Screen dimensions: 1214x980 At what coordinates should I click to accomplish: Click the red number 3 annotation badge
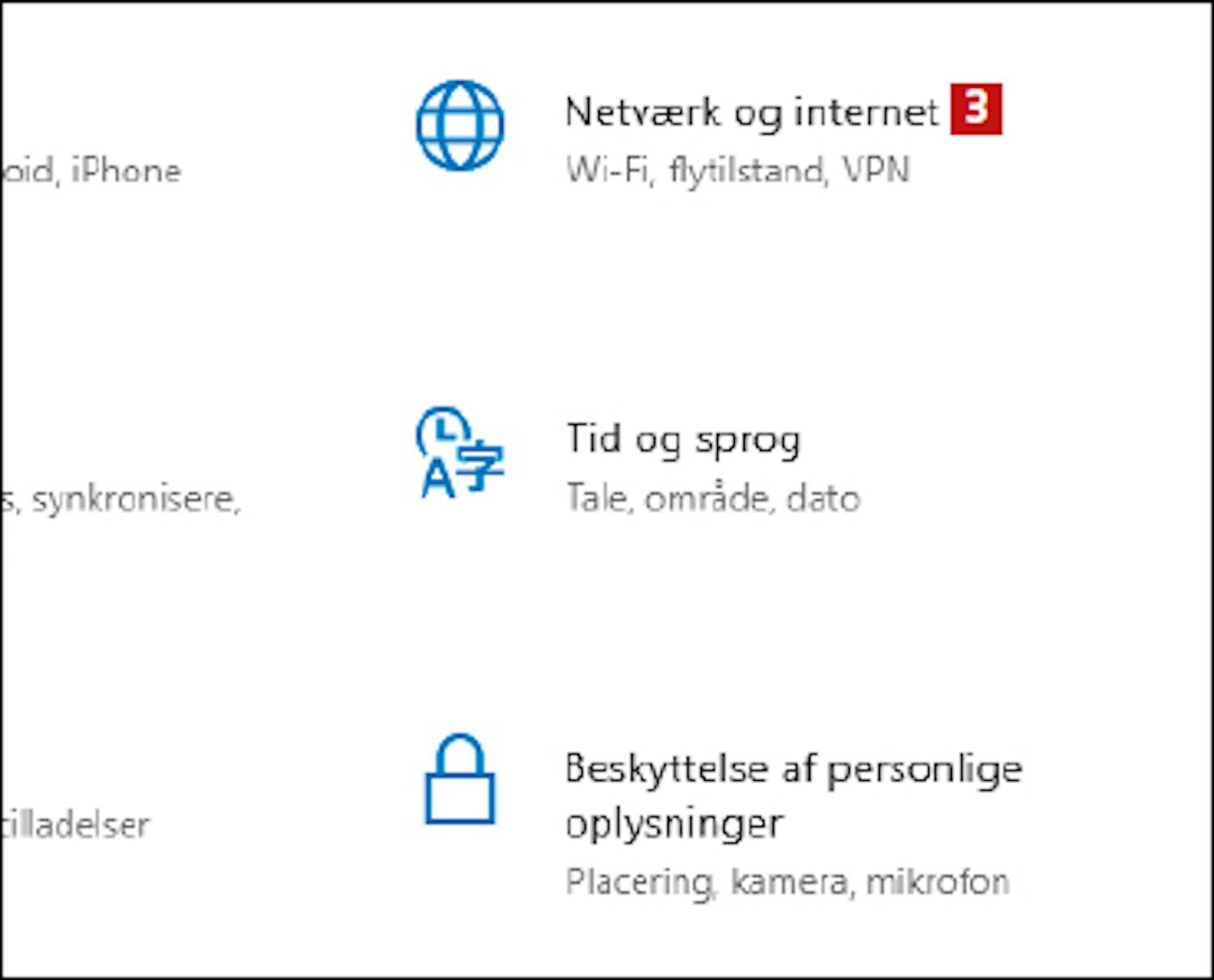[x=975, y=108]
